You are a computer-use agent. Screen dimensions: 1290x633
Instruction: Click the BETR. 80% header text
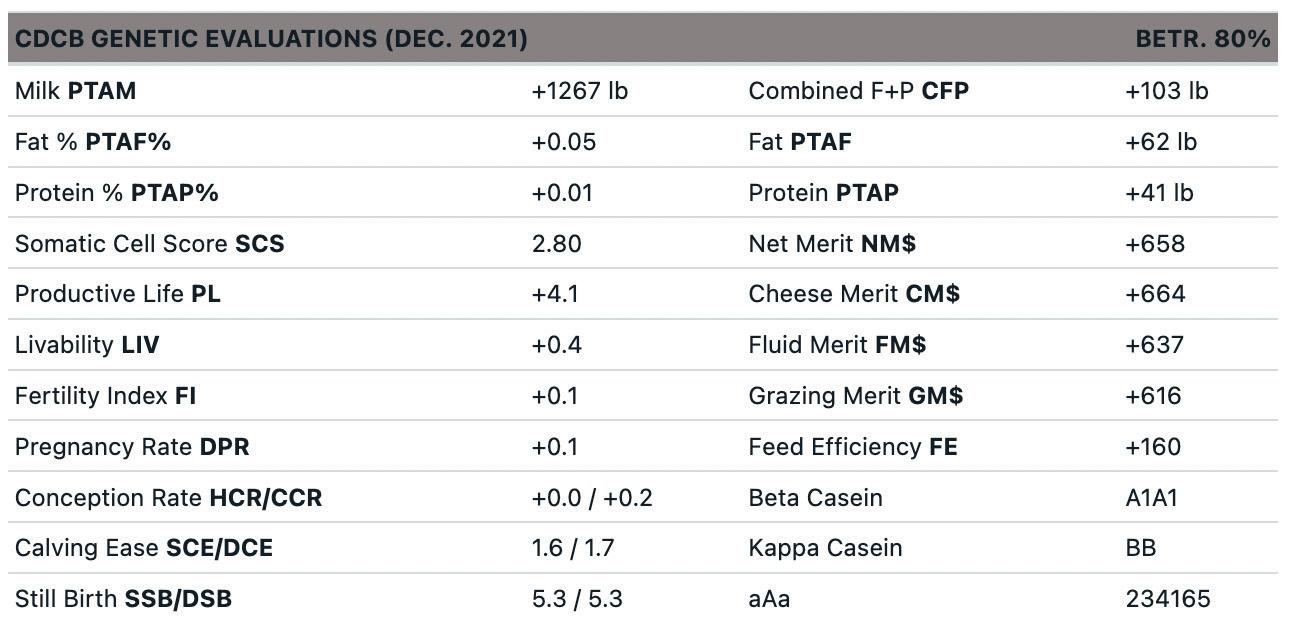click(x=1202, y=39)
